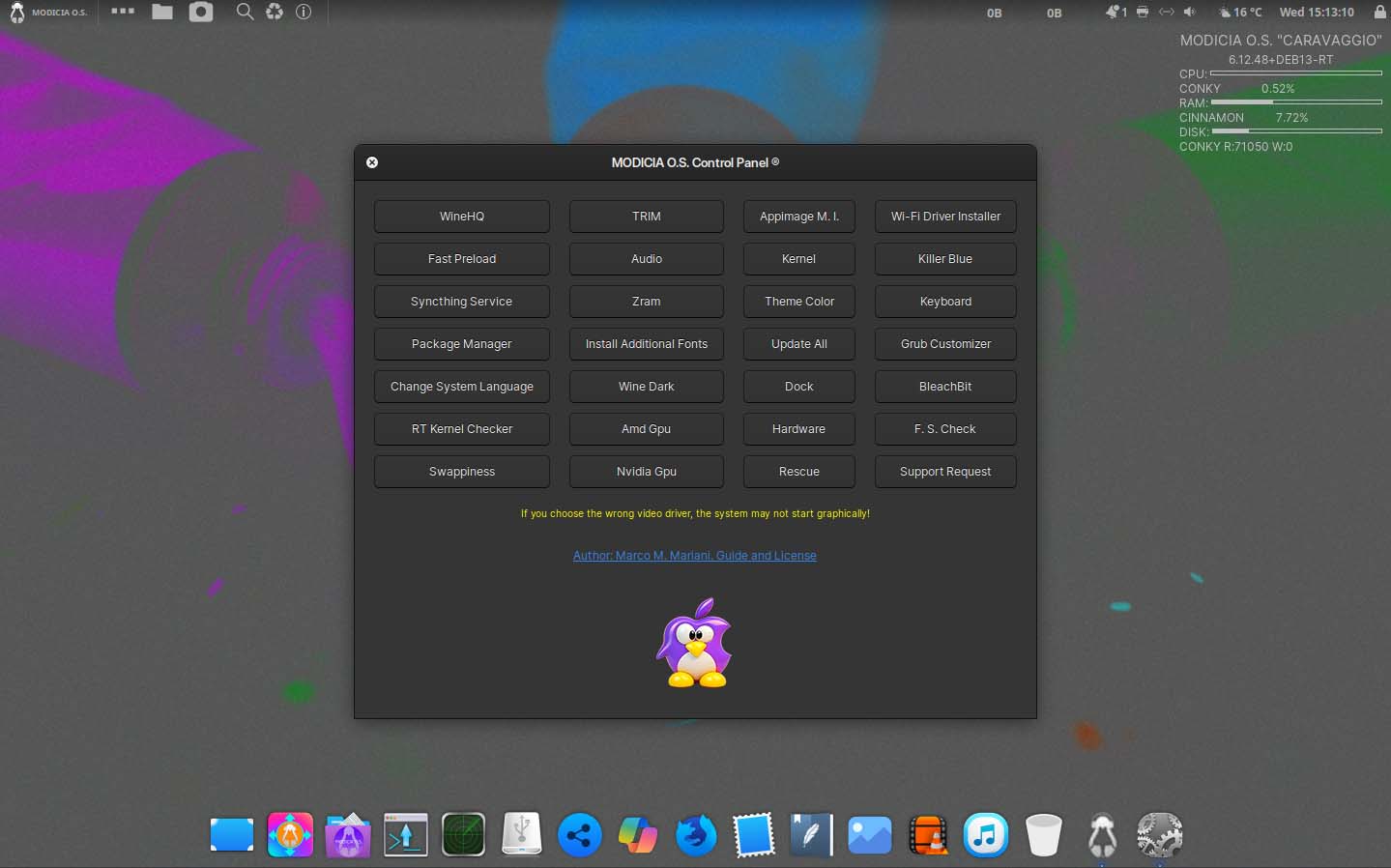Select the Nvidia Gpu driver button
1391x868 pixels.
click(647, 472)
